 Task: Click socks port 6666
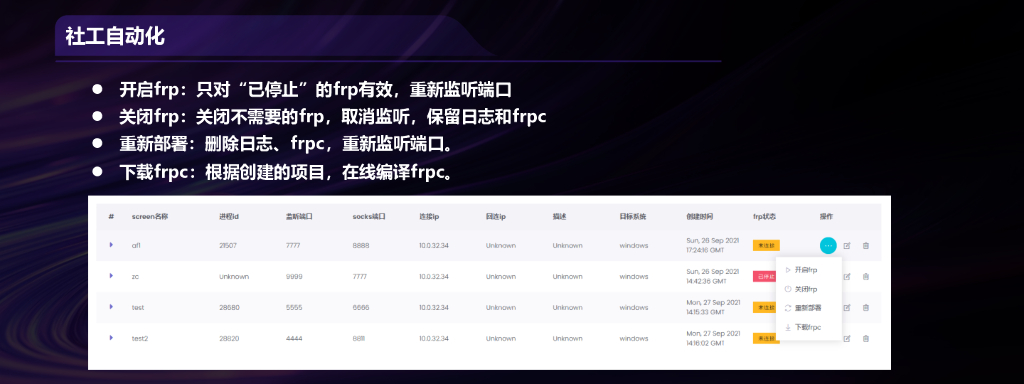pyautogui.click(x=361, y=308)
